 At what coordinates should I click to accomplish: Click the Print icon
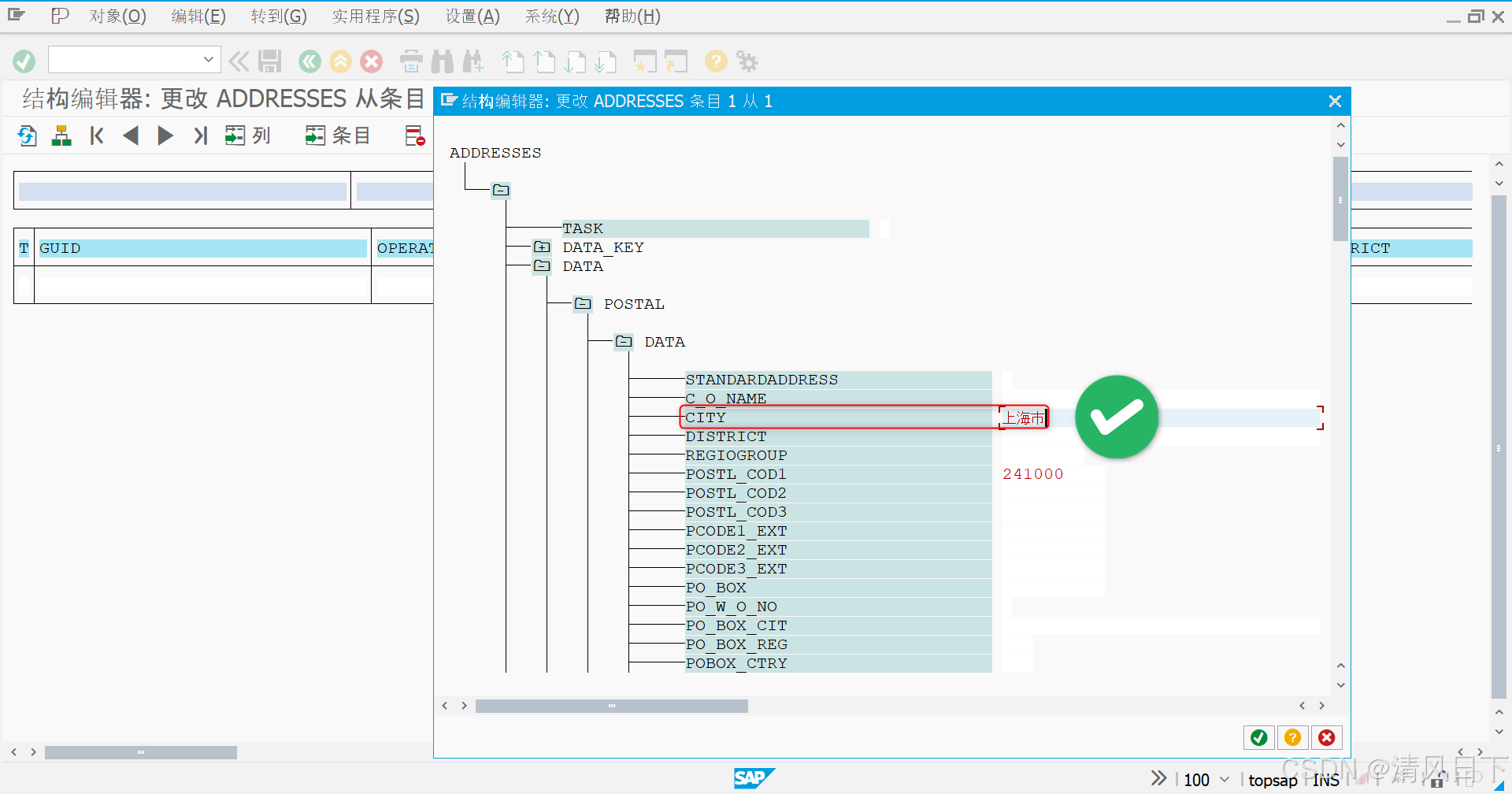(411, 61)
